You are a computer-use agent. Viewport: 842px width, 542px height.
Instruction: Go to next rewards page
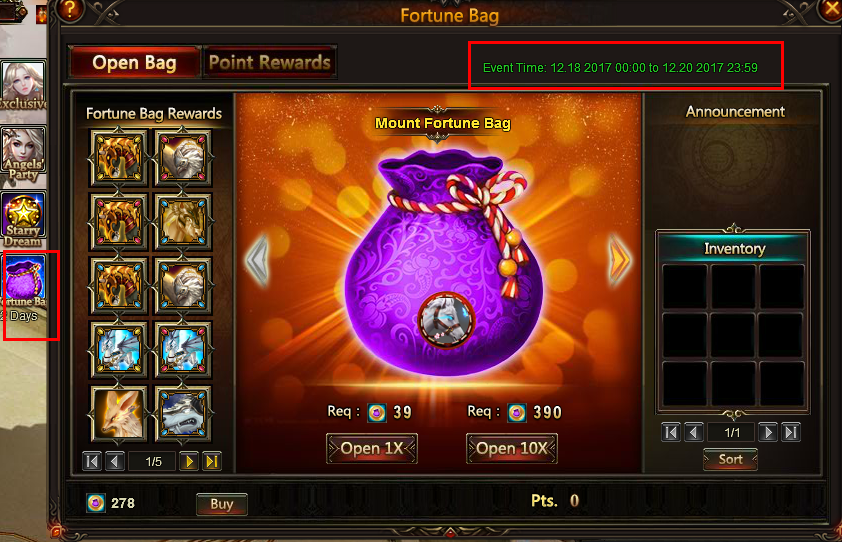point(188,461)
